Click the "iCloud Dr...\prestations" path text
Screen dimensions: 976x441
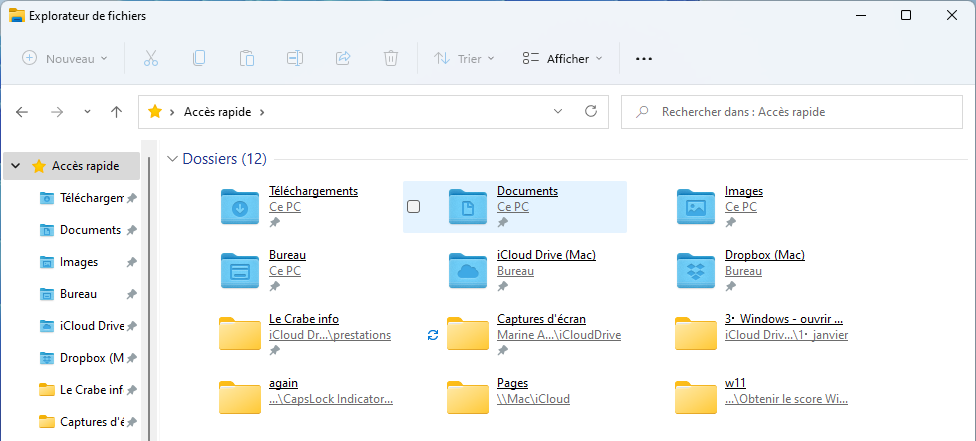330,335
